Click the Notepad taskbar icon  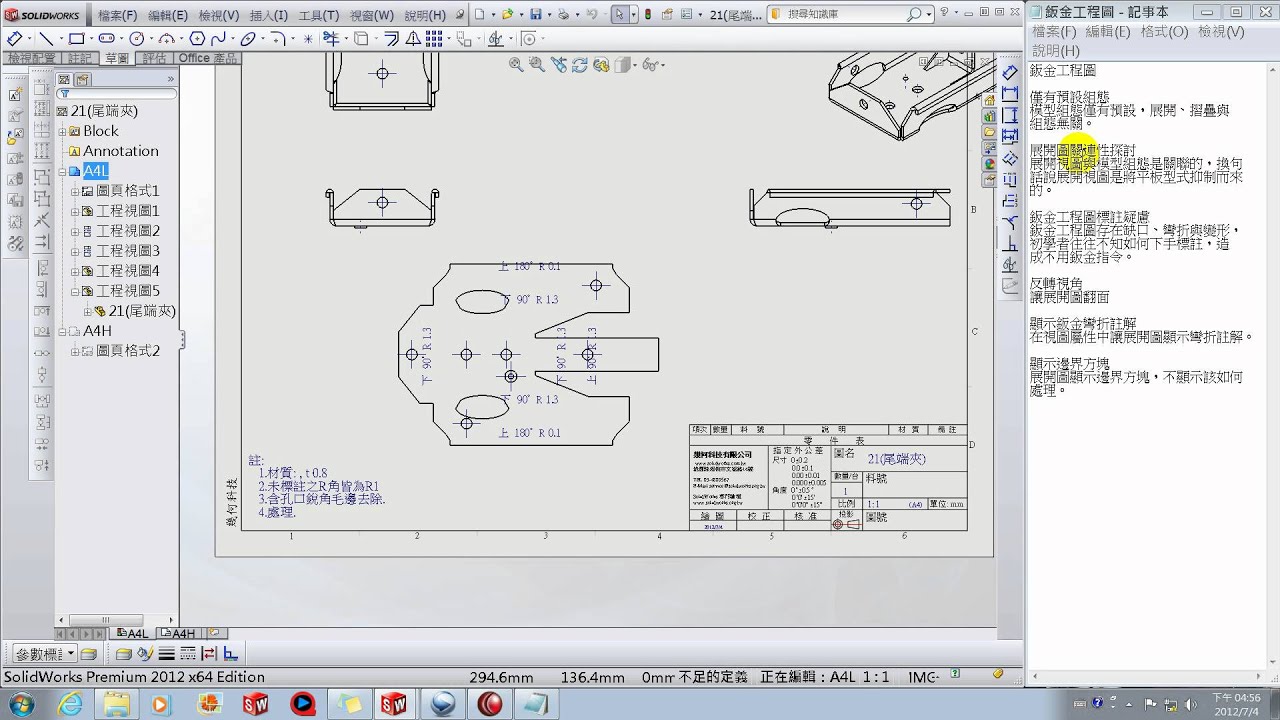[x=537, y=704]
